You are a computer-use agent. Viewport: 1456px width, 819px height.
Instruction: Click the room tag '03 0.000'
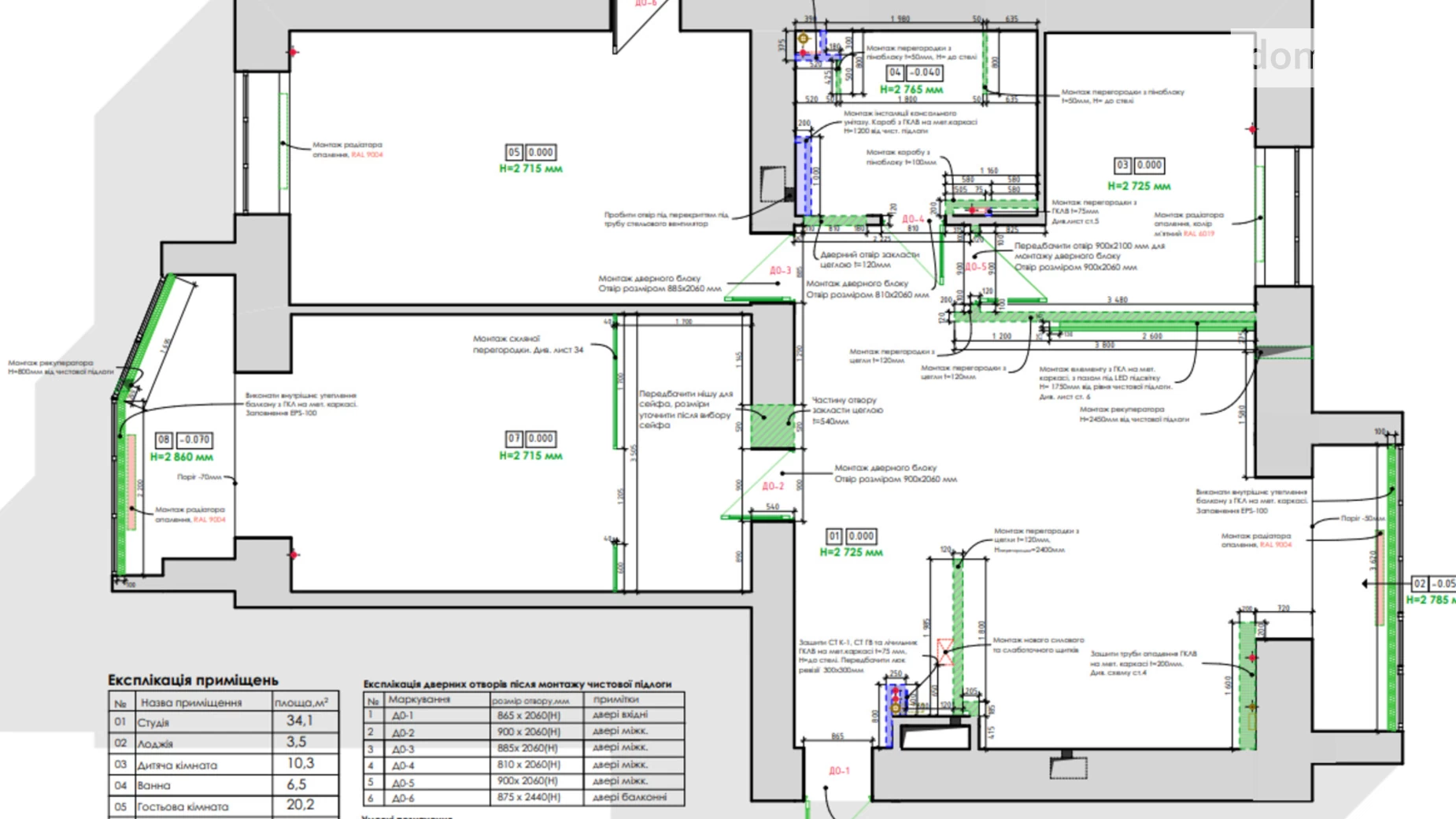1139,165
